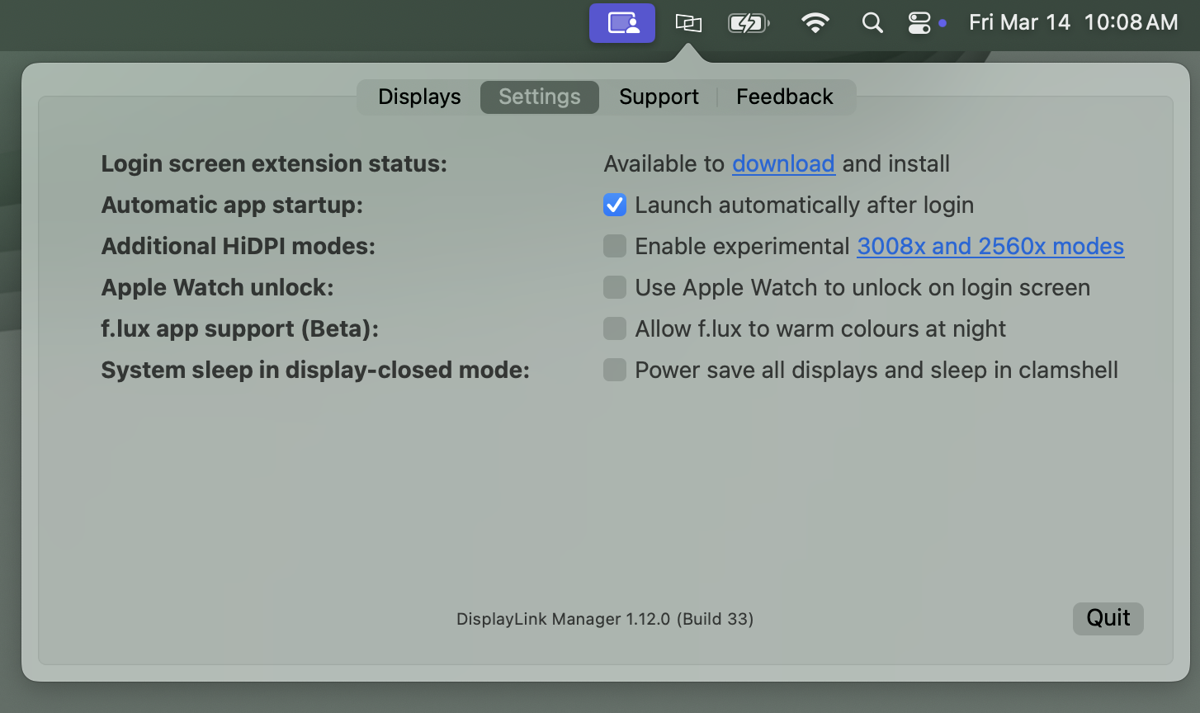Viewport: 1200px width, 713px height.
Task: Open the Support tab
Action: click(x=659, y=97)
